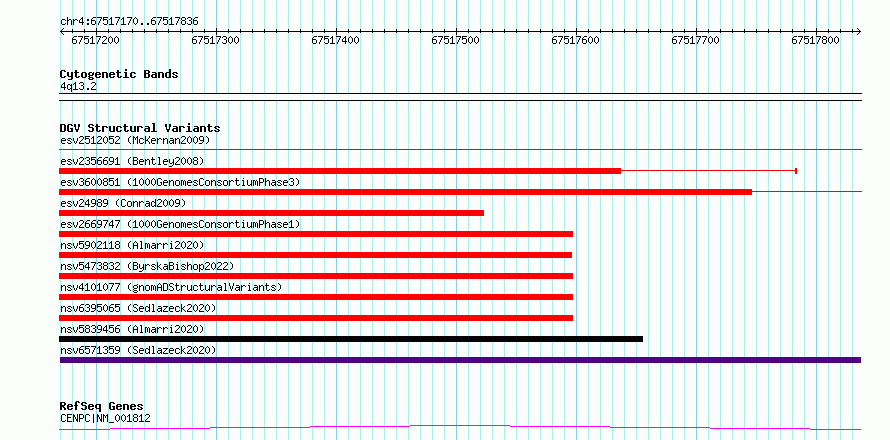Click the black nsv5839456 variant bar

click(351, 339)
